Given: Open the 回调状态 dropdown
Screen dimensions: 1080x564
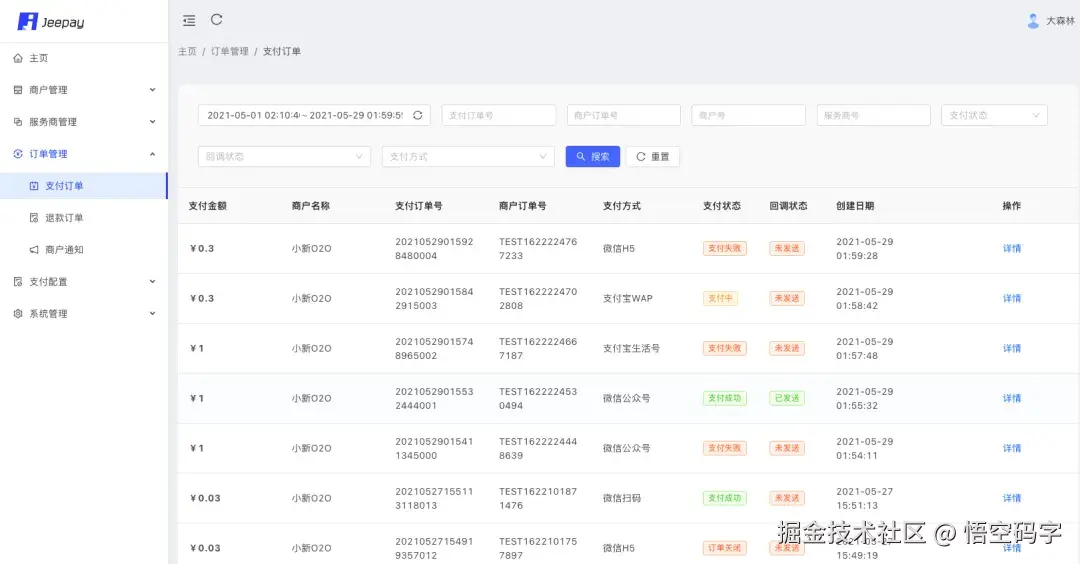Looking at the screenshot, I should [284, 157].
